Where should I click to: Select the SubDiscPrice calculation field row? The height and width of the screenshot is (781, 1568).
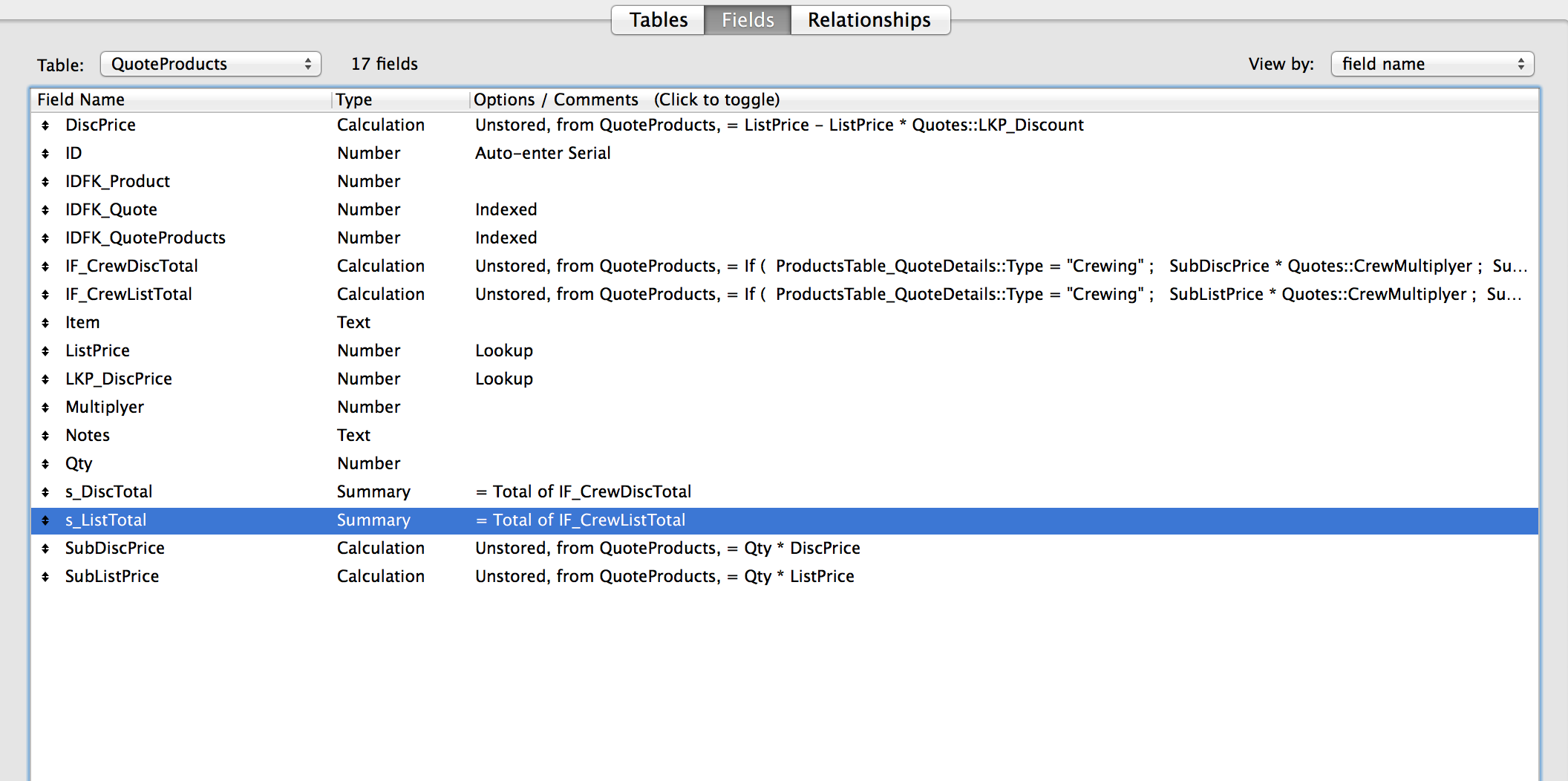(785, 548)
